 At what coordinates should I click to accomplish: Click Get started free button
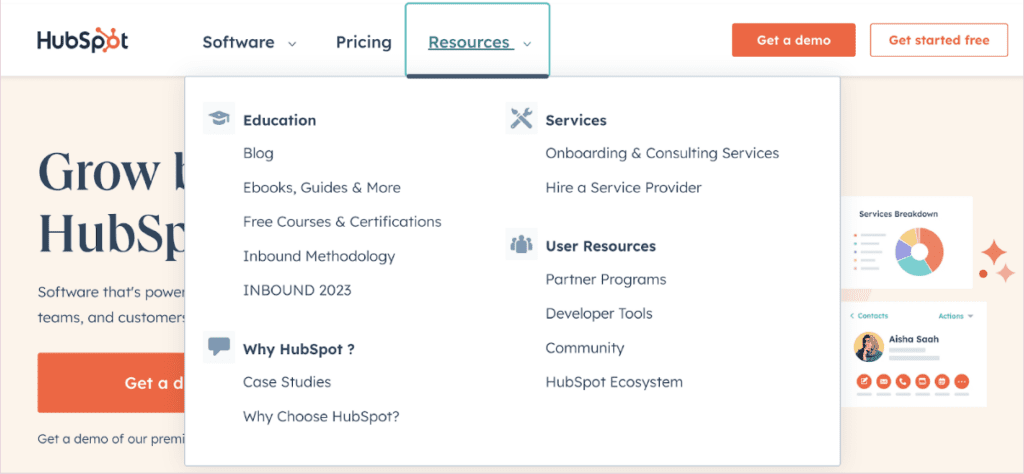tap(939, 40)
